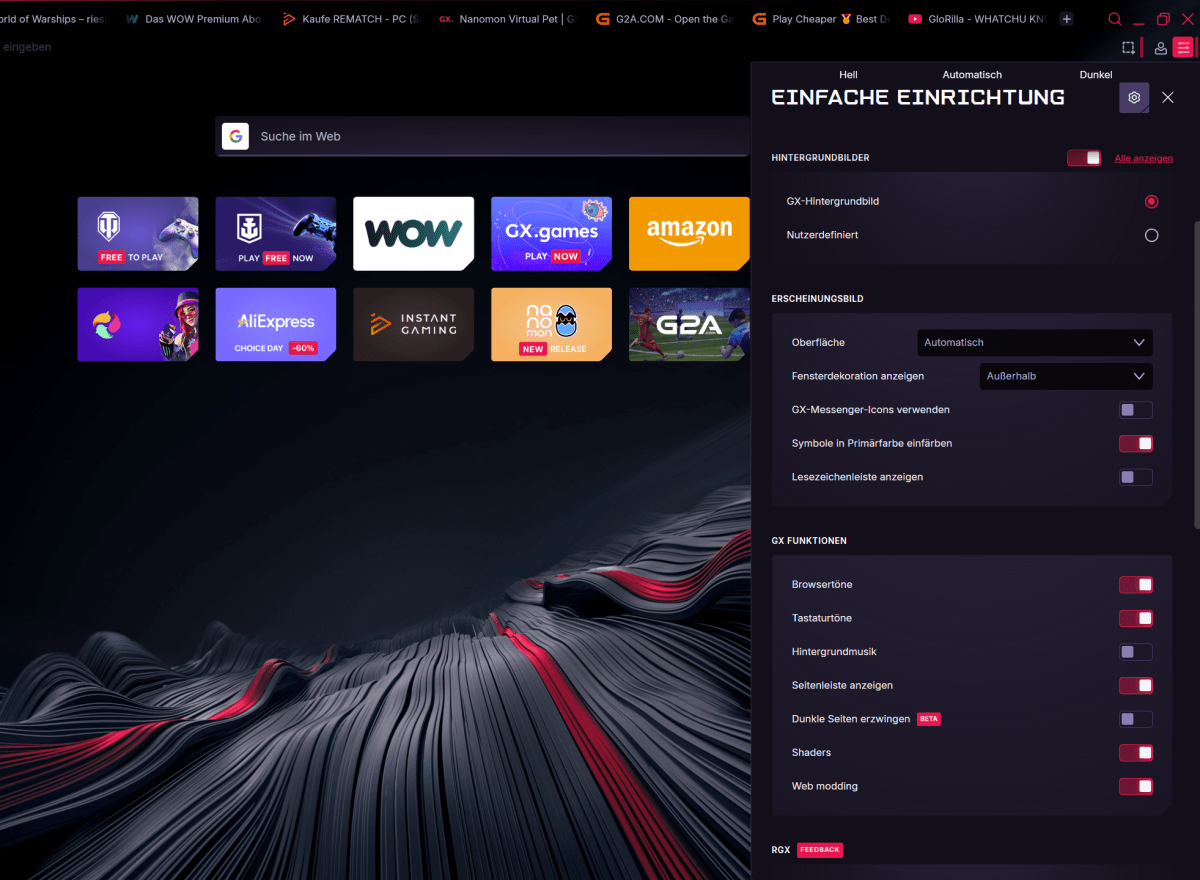Click inside the Suche im Web field
Screen dimensions: 1200x880
(450, 136)
